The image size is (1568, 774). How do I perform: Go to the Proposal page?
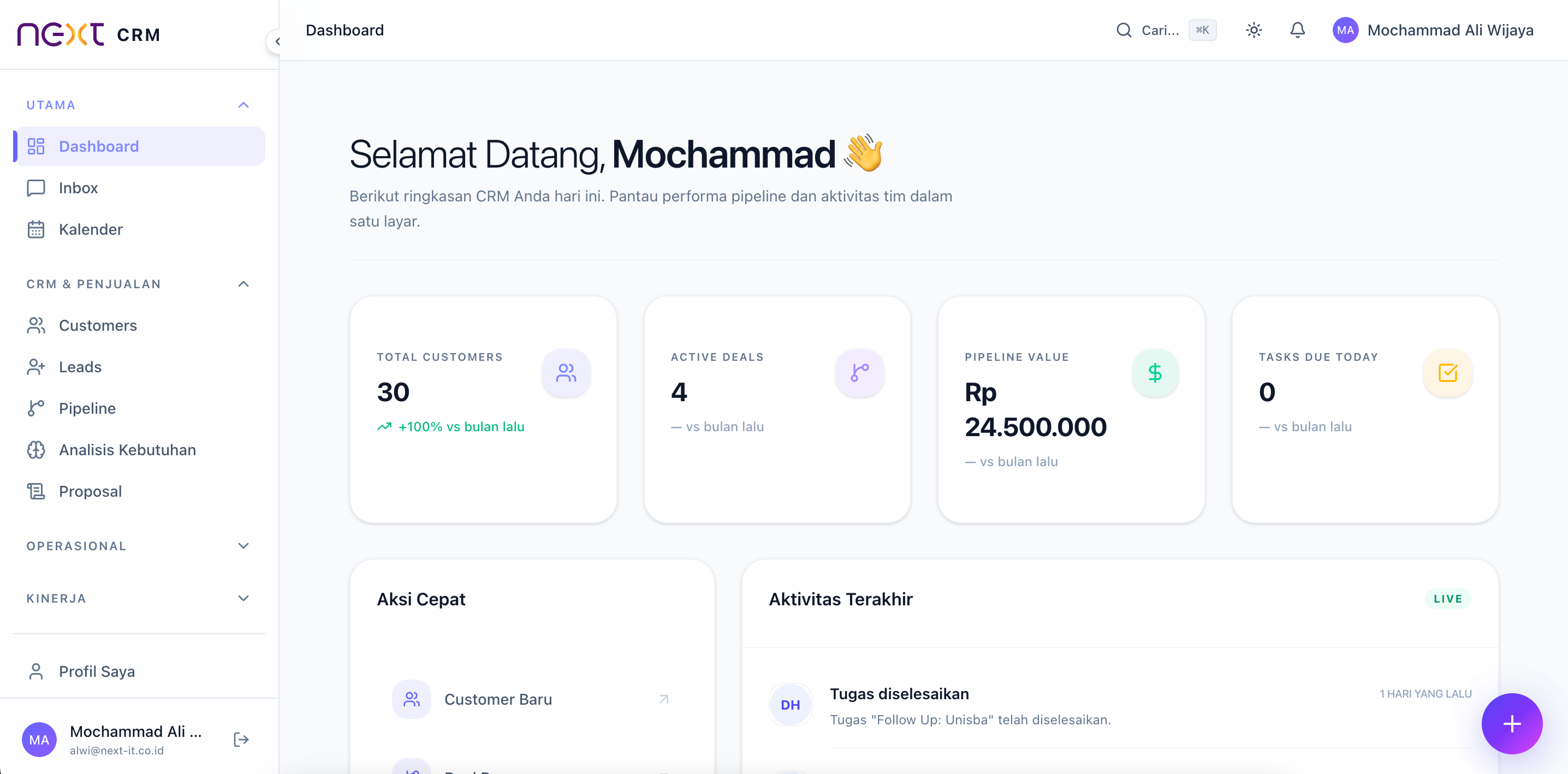click(x=139, y=491)
